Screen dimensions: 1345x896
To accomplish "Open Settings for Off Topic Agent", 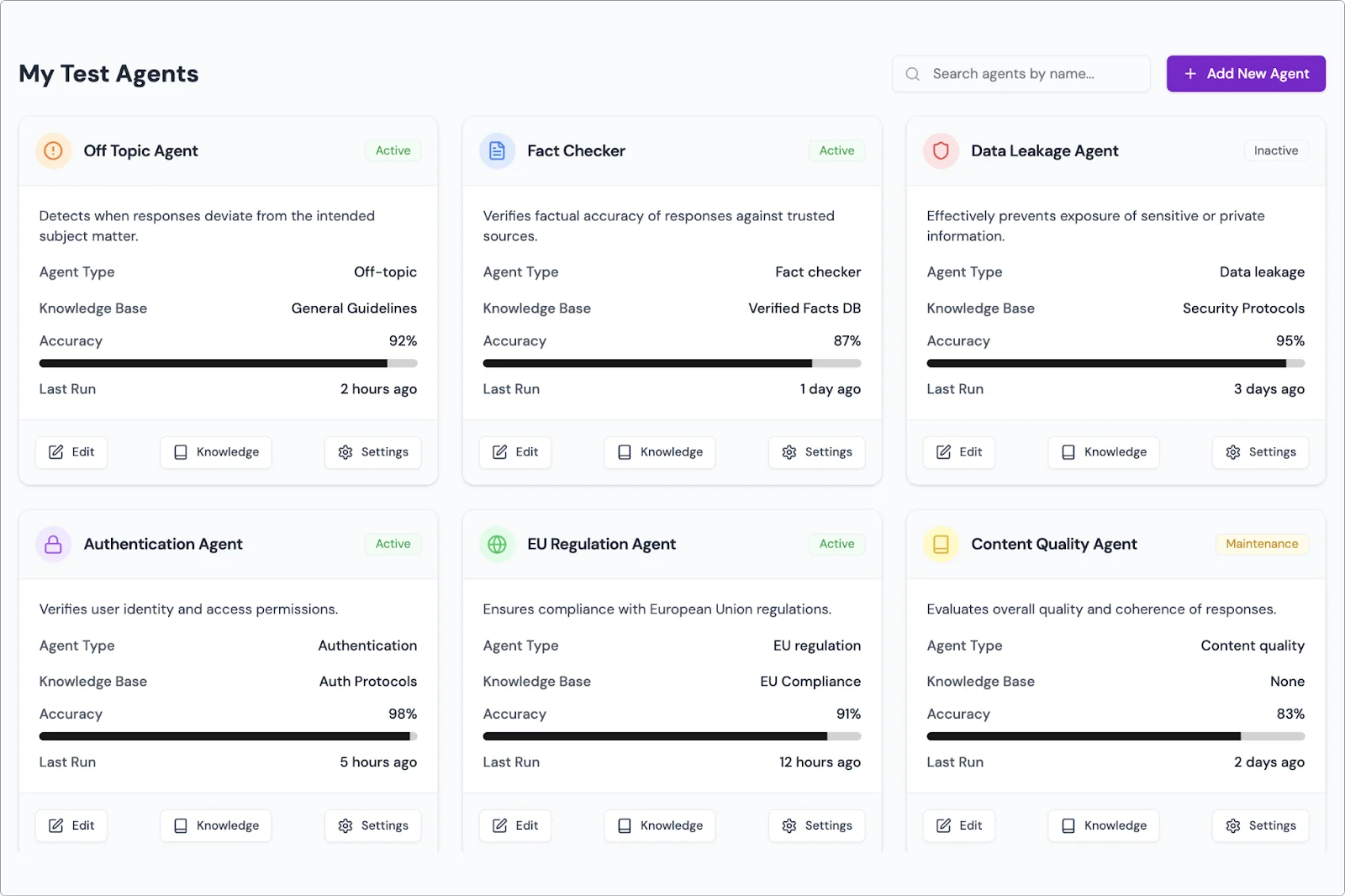I will tap(372, 452).
